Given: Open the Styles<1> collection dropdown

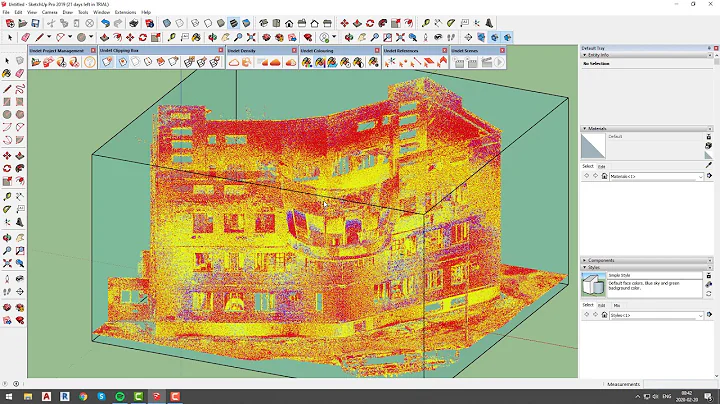Looking at the screenshot, I should click(657, 315).
